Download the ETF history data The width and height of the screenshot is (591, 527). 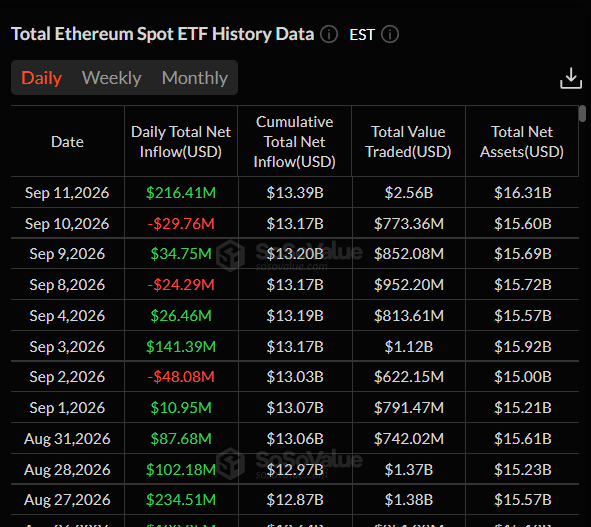click(x=571, y=78)
